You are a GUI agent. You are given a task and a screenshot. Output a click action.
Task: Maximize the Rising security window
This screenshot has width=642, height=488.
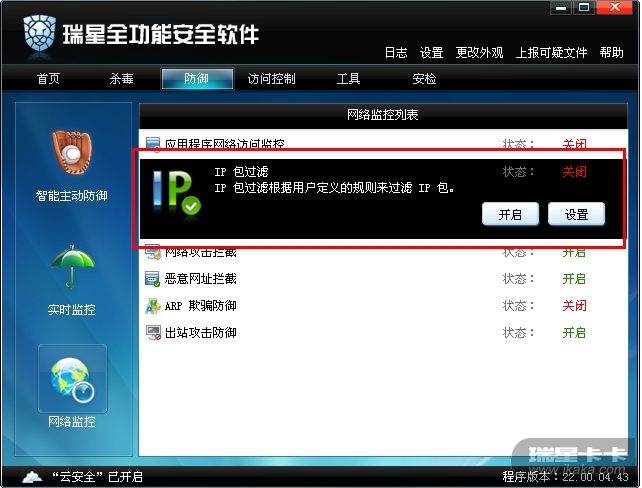click(x=584, y=8)
